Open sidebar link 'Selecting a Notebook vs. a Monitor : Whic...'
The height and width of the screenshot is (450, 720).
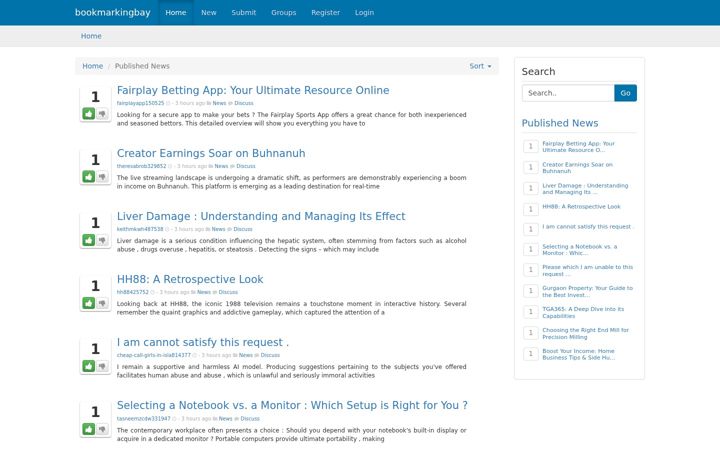click(x=579, y=250)
